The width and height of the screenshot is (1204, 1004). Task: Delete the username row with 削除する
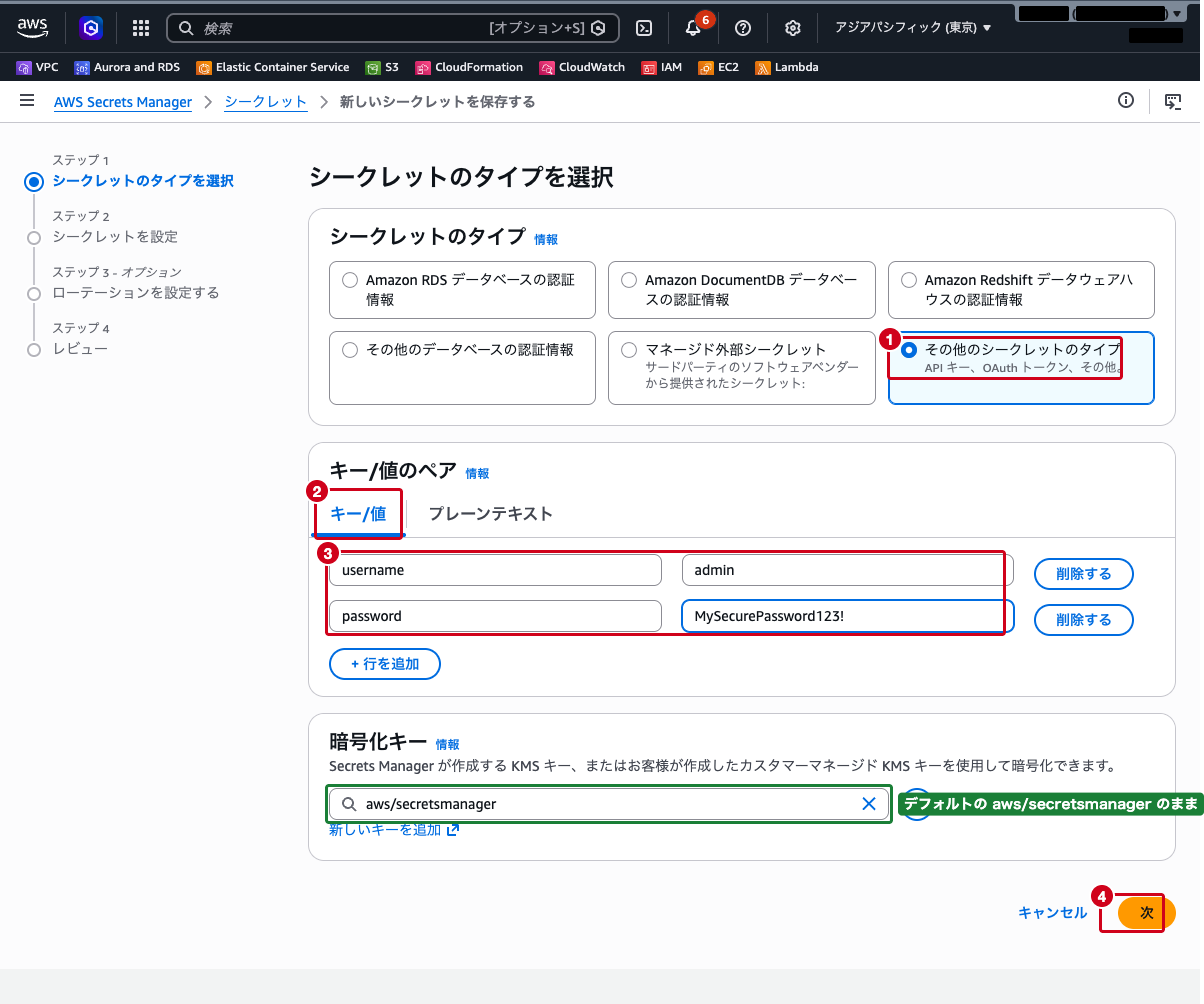click(x=1084, y=574)
